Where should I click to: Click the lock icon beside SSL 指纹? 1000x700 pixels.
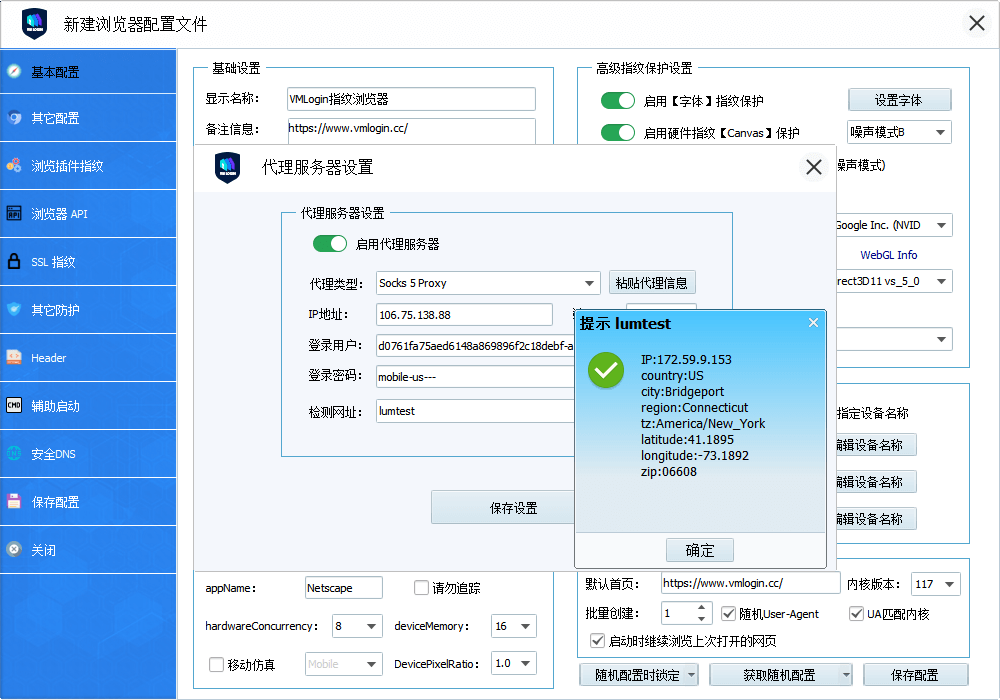(x=14, y=261)
